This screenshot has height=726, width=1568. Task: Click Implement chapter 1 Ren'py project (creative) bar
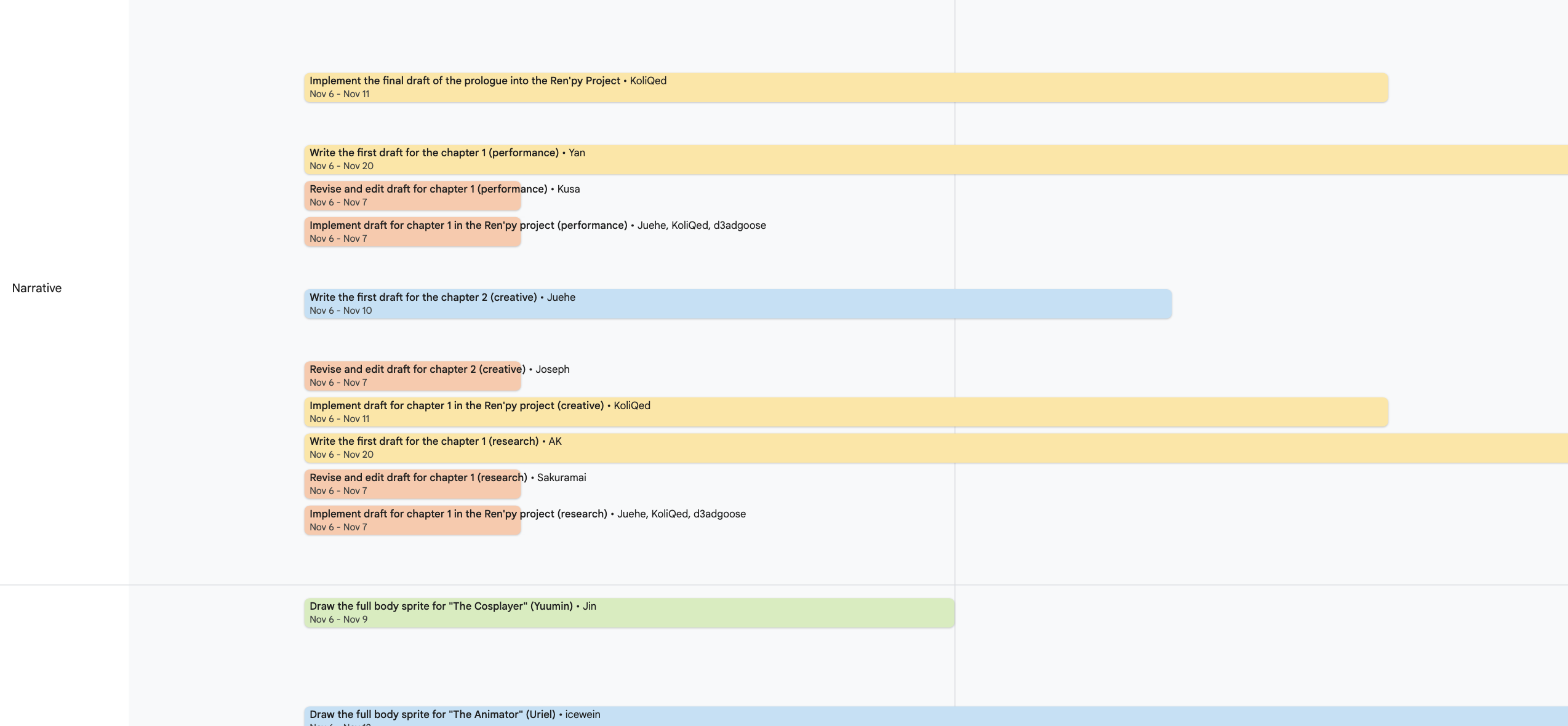(846, 412)
